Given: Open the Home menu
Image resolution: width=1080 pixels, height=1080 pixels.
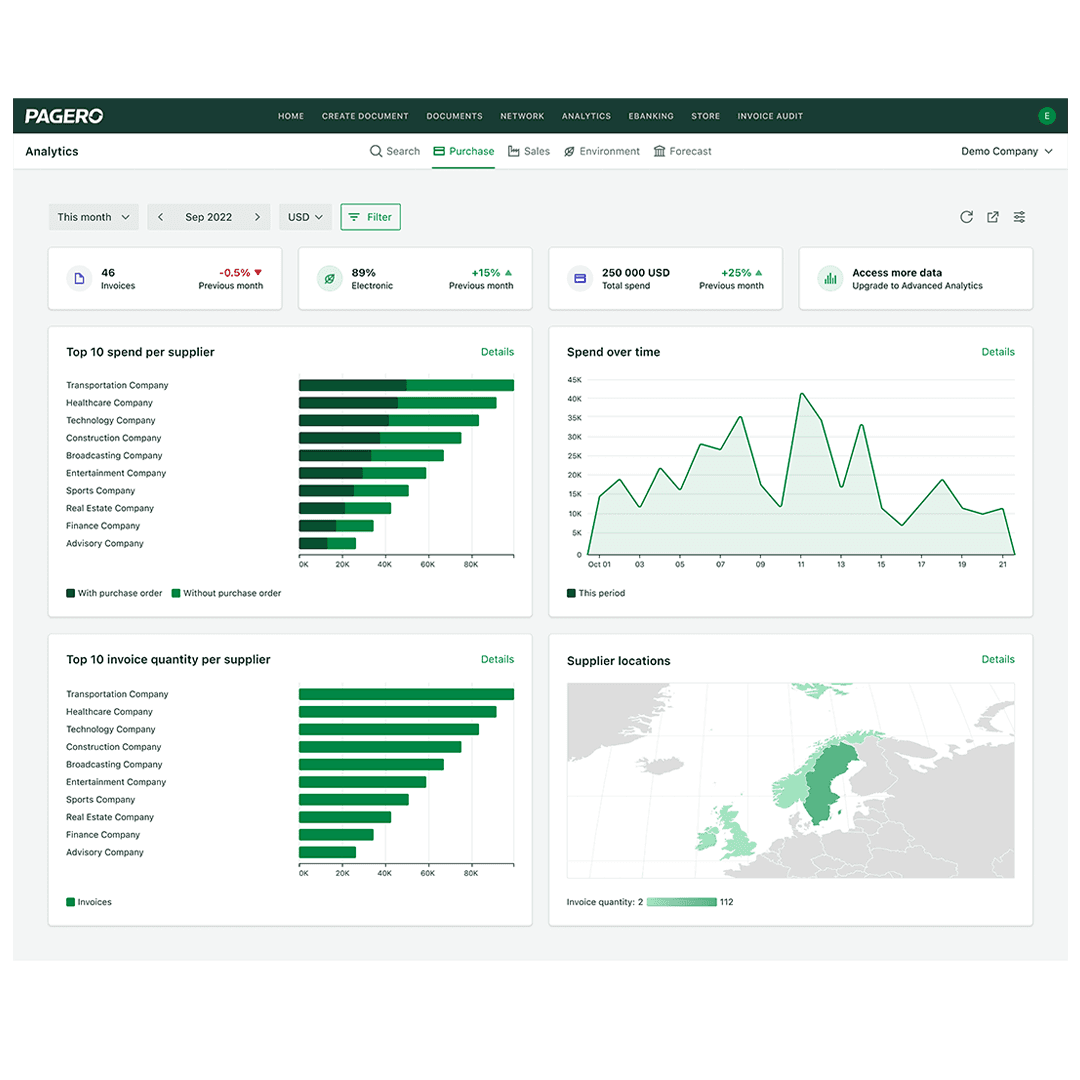Looking at the screenshot, I should tap(291, 116).
